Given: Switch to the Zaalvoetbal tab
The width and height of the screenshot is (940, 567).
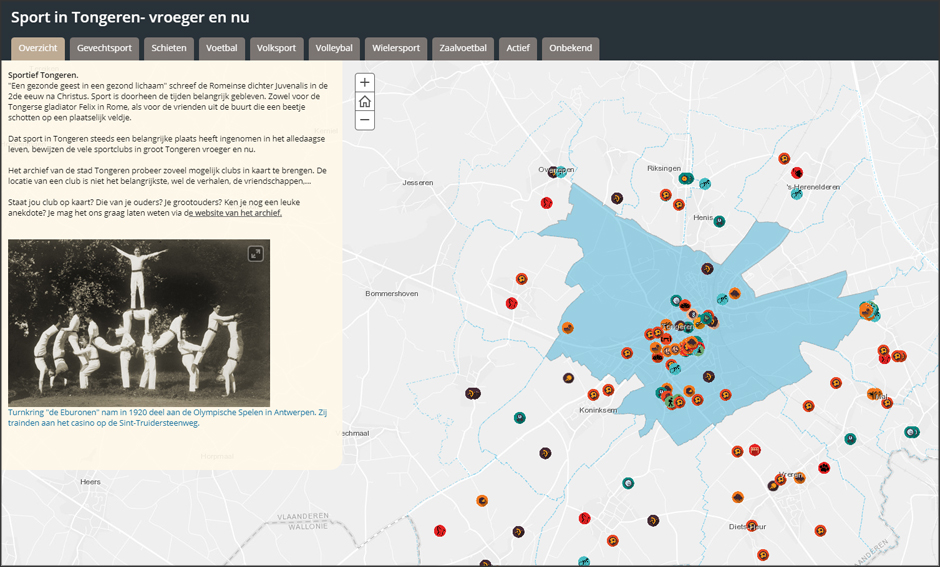Looking at the screenshot, I should 463,48.
